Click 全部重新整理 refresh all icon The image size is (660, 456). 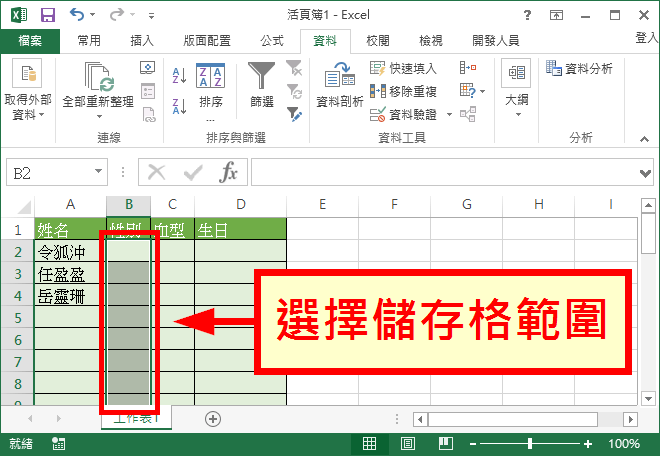(98, 76)
